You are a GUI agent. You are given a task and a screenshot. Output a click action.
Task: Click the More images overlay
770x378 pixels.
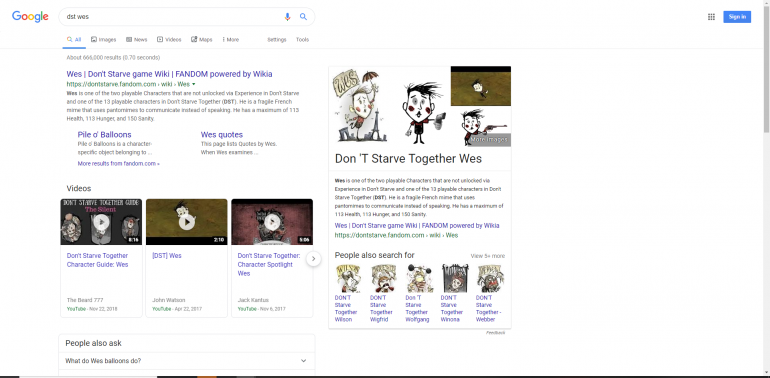coord(489,140)
